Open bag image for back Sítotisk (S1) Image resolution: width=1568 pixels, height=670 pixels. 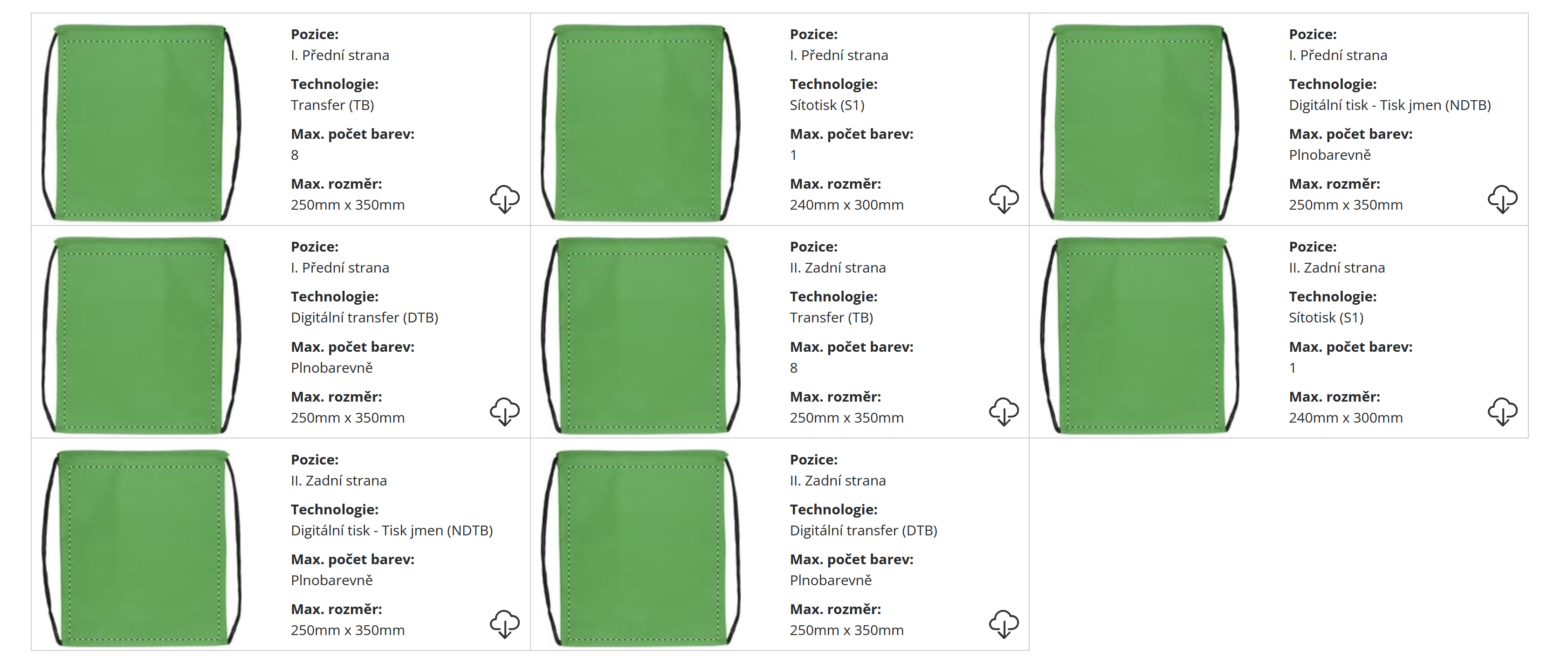pyautogui.click(x=1140, y=335)
